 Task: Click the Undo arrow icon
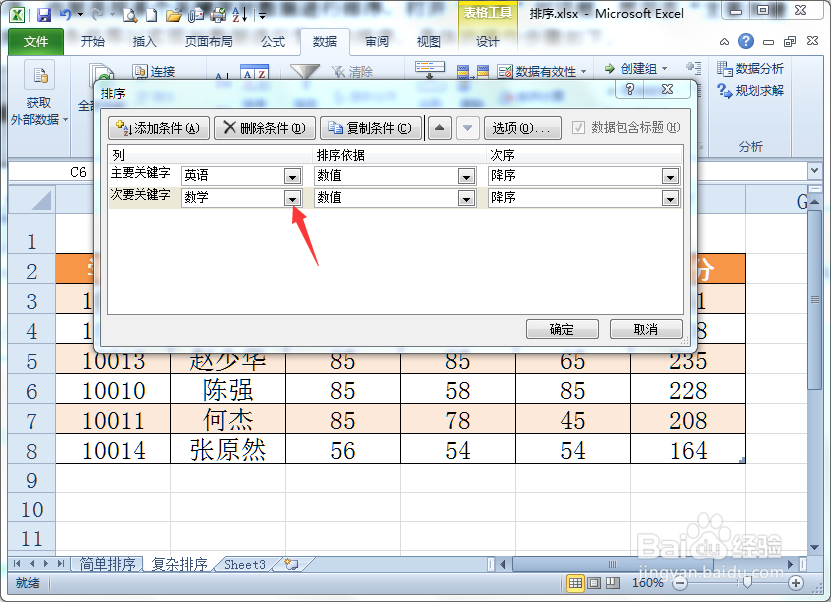[x=66, y=15]
